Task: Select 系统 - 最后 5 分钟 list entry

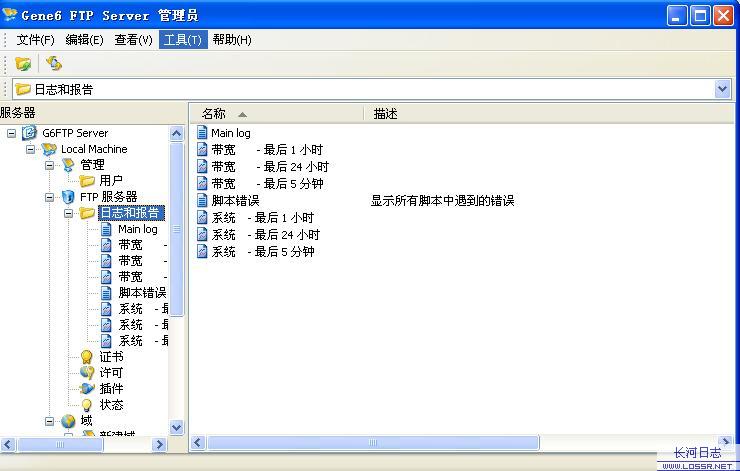Action: (x=263, y=252)
